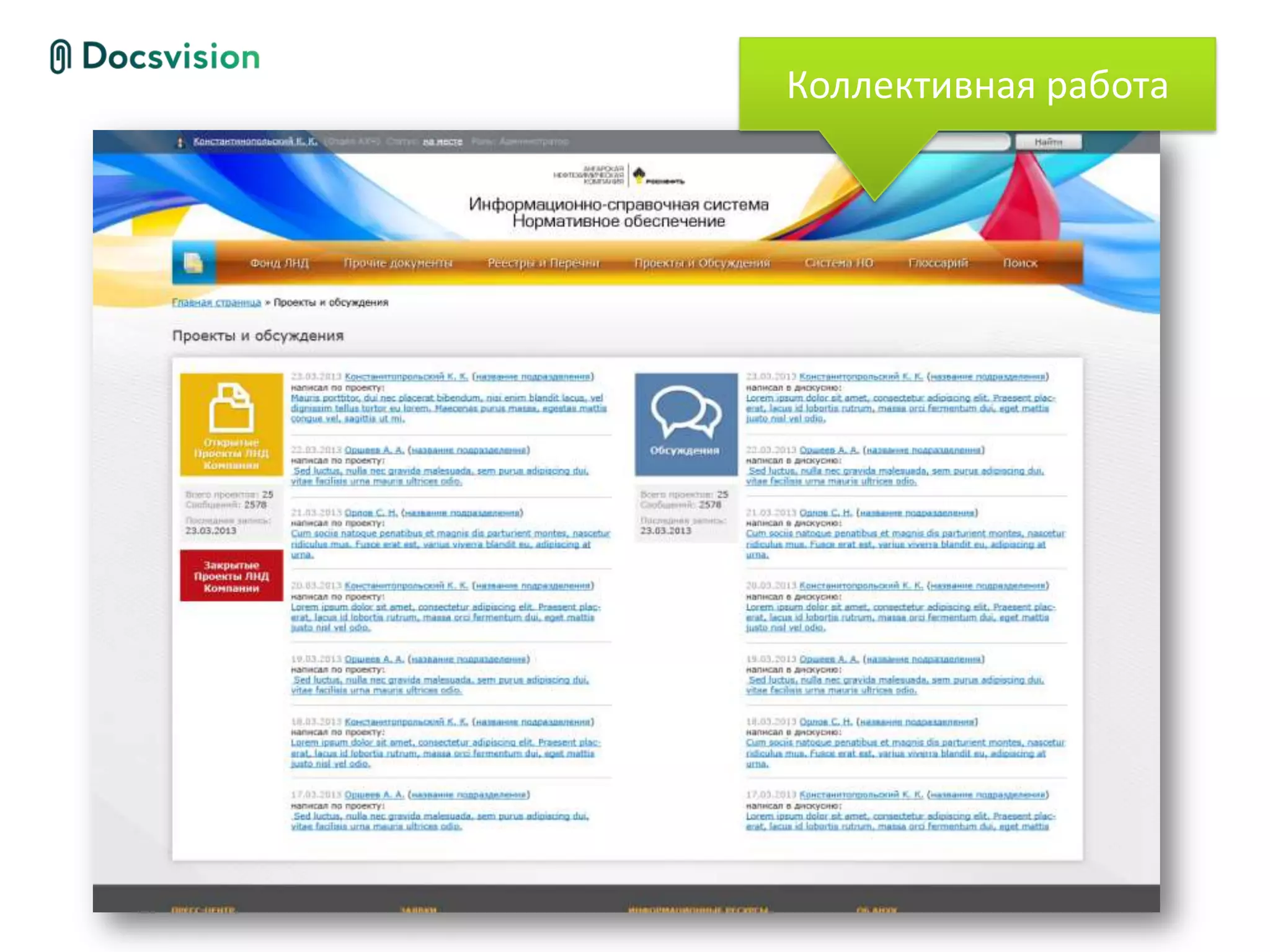
Task: Go to Проекты и Обсуждения menu item
Action: click(x=702, y=263)
